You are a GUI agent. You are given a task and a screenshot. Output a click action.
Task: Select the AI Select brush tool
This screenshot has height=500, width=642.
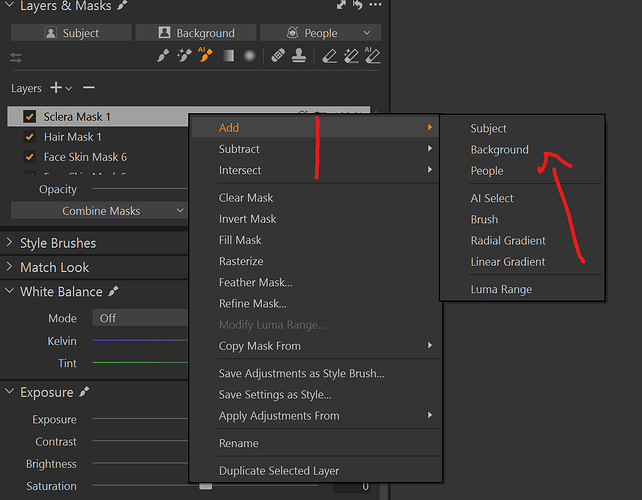[x=207, y=56]
